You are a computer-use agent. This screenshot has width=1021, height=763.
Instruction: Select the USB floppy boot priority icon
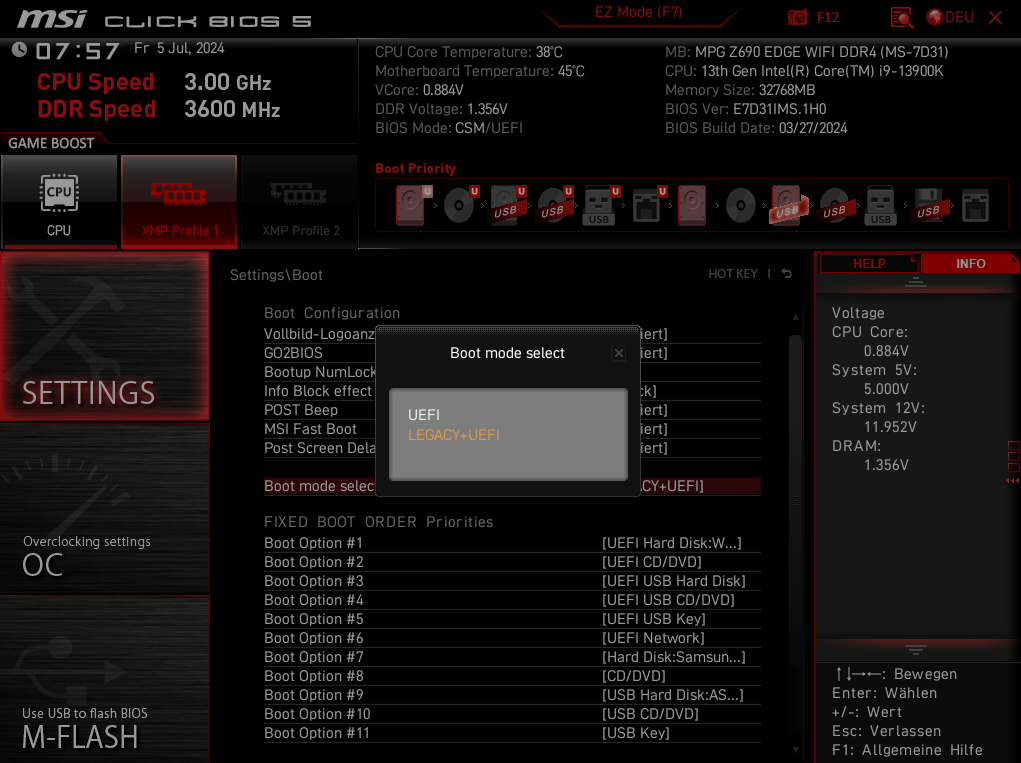[x=929, y=205]
